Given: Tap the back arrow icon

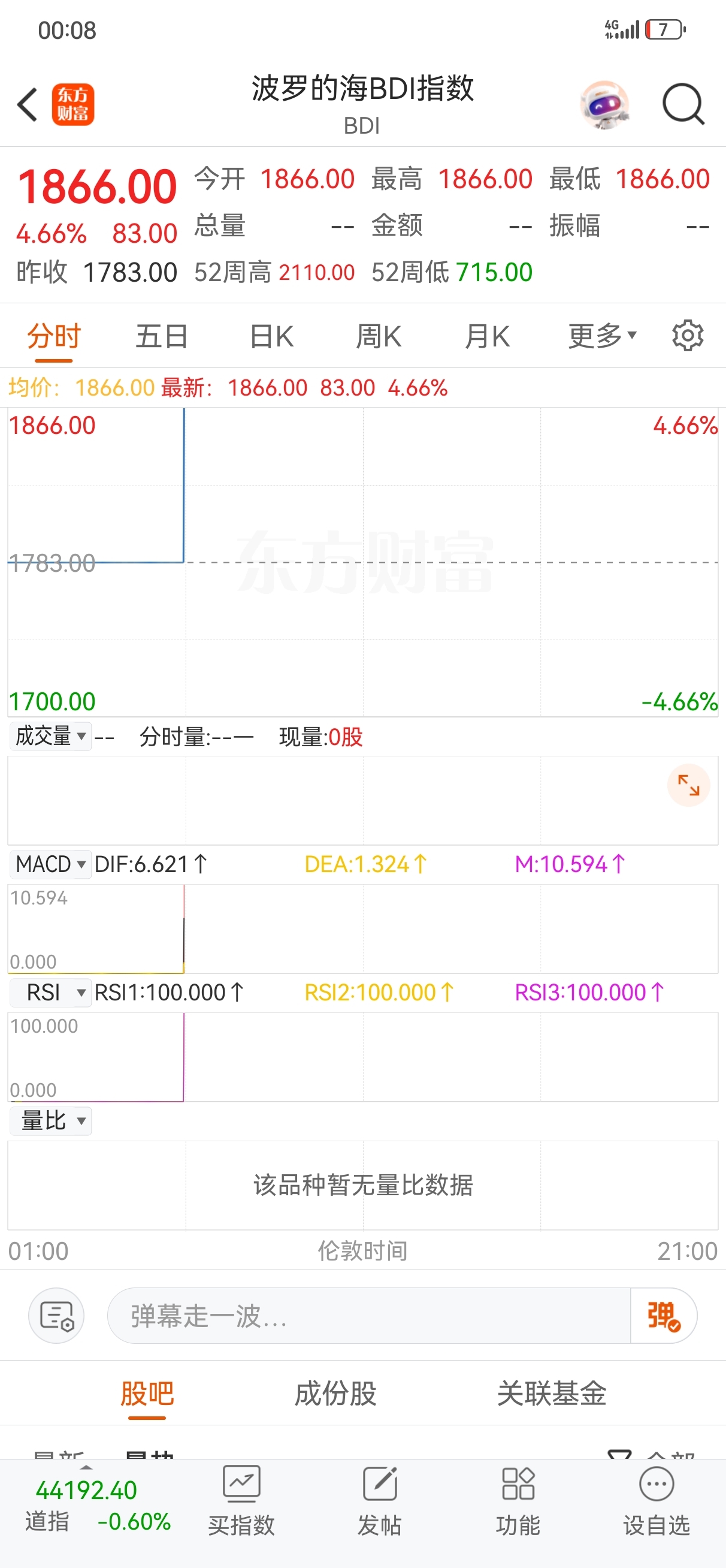Looking at the screenshot, I should coord(28,105).
